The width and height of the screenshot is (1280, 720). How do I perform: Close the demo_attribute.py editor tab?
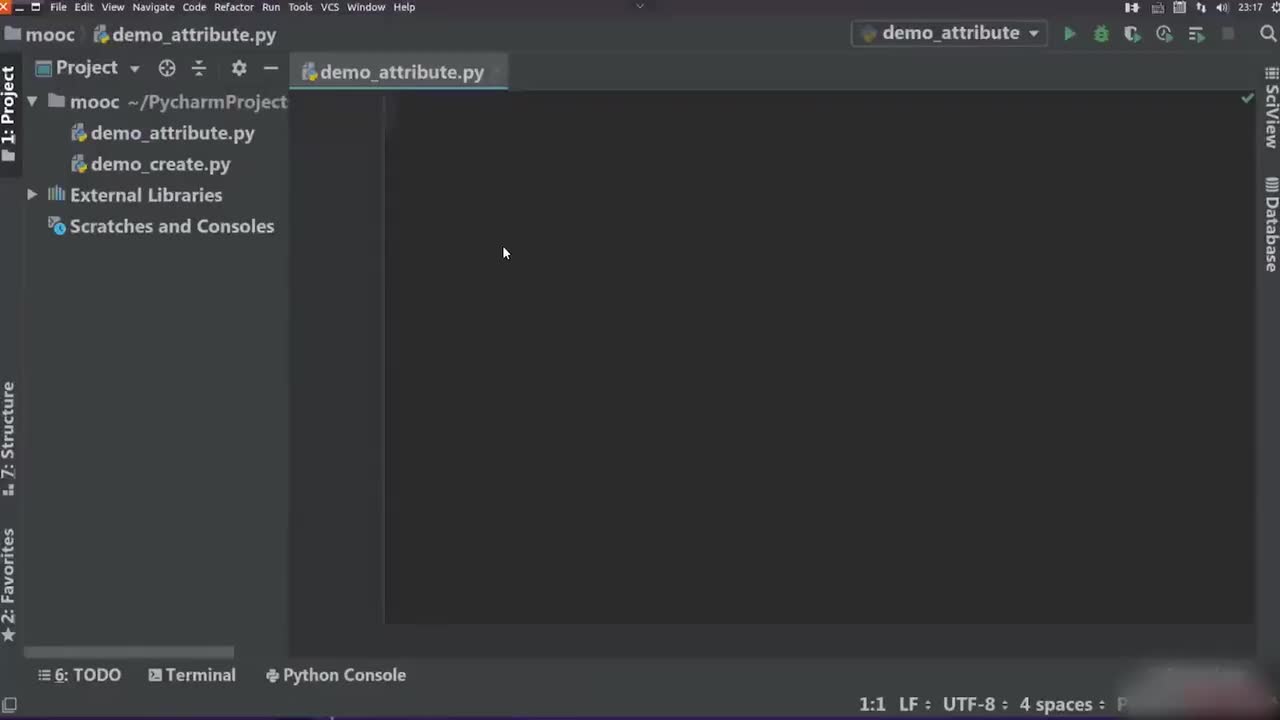[497, 72]
